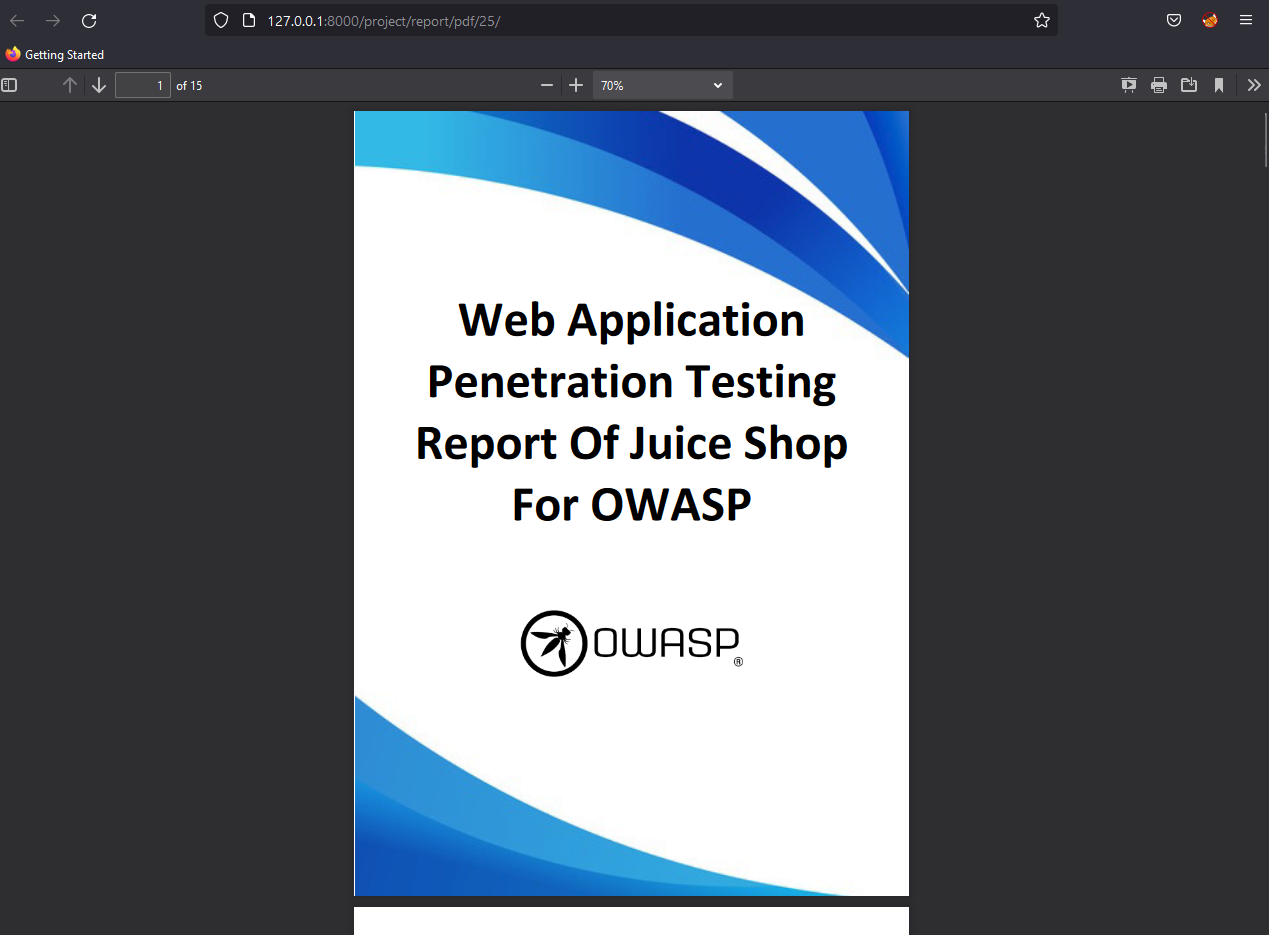Toggle the PDF sidebar panel
Viewport: 1269px width, 935px height.
[10, 86]
